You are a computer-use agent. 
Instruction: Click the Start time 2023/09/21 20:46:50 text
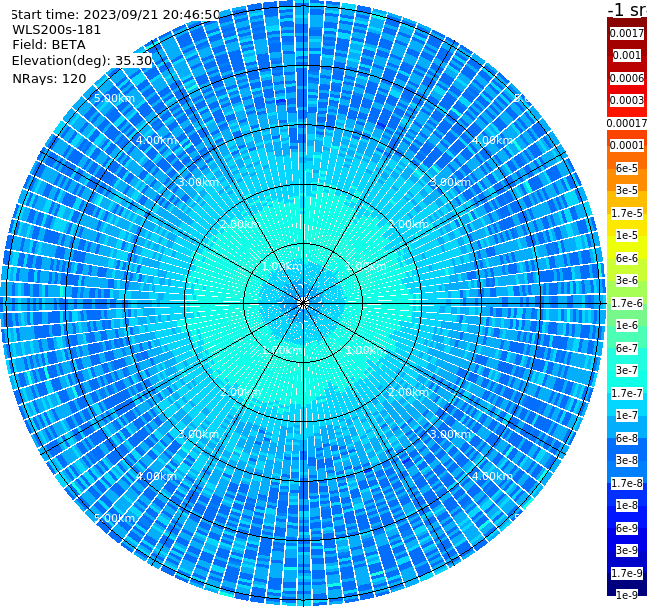pos(115,15)
